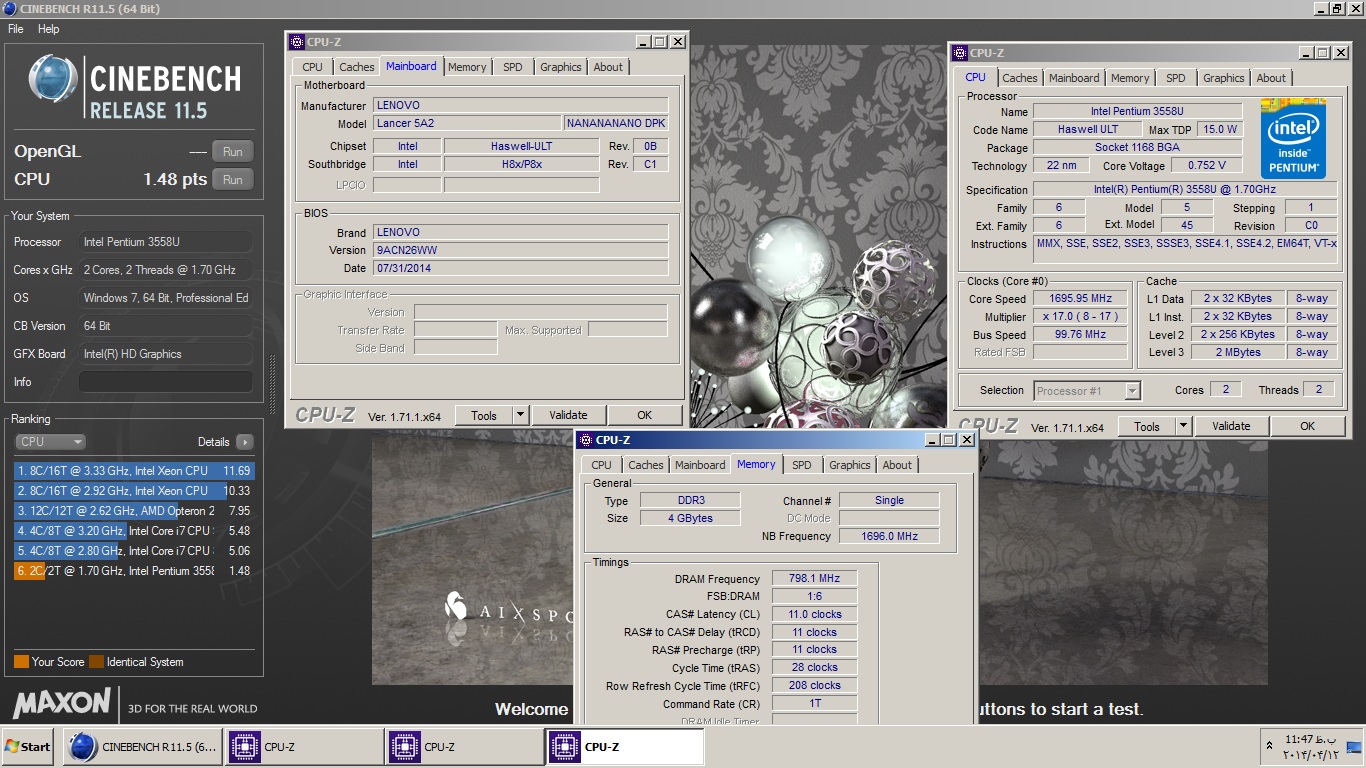Open Caches tab in right CPU-Z window

pyautogui.click(x=1020, y=78)
